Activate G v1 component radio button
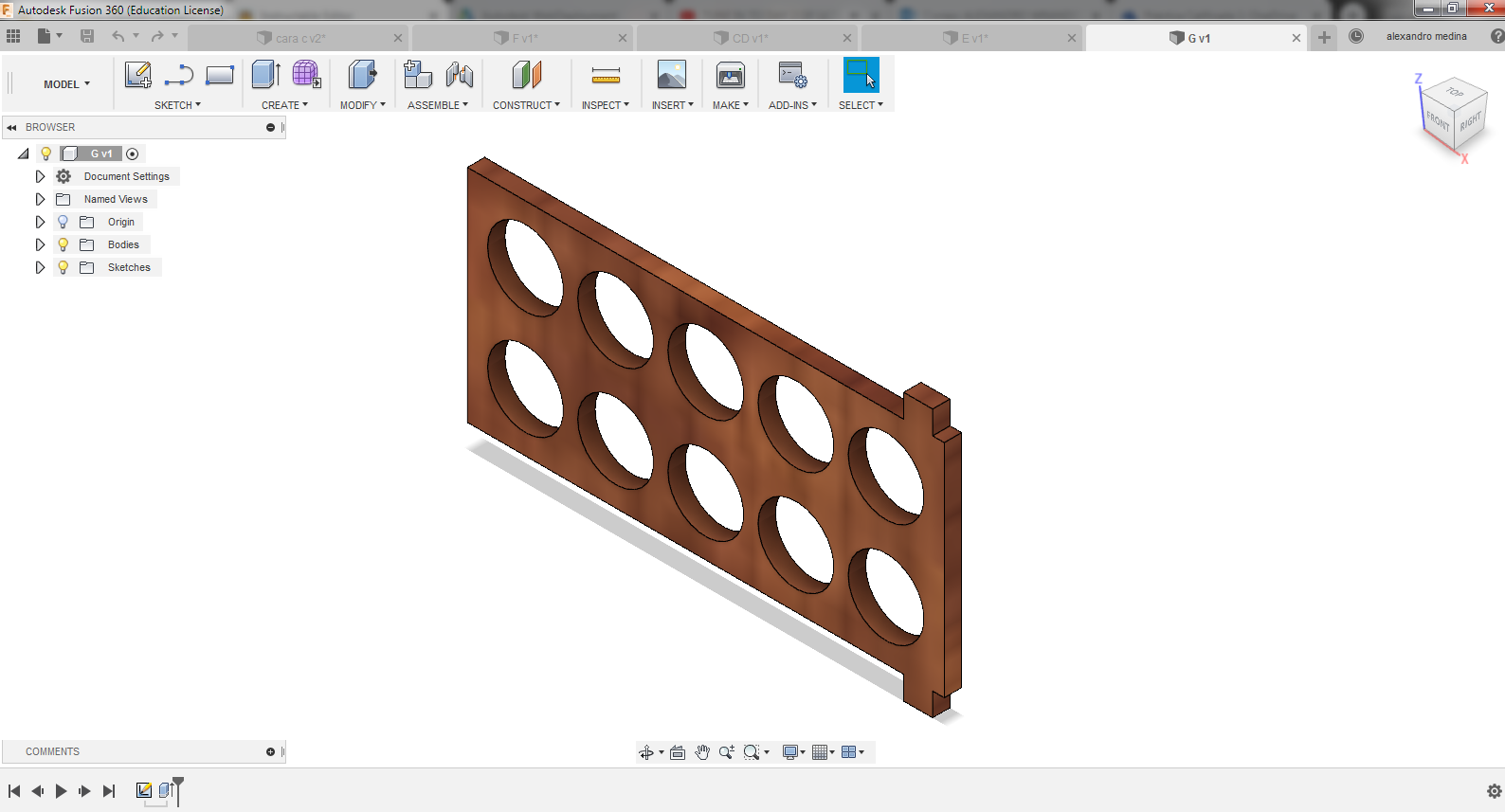 point(133,153)
